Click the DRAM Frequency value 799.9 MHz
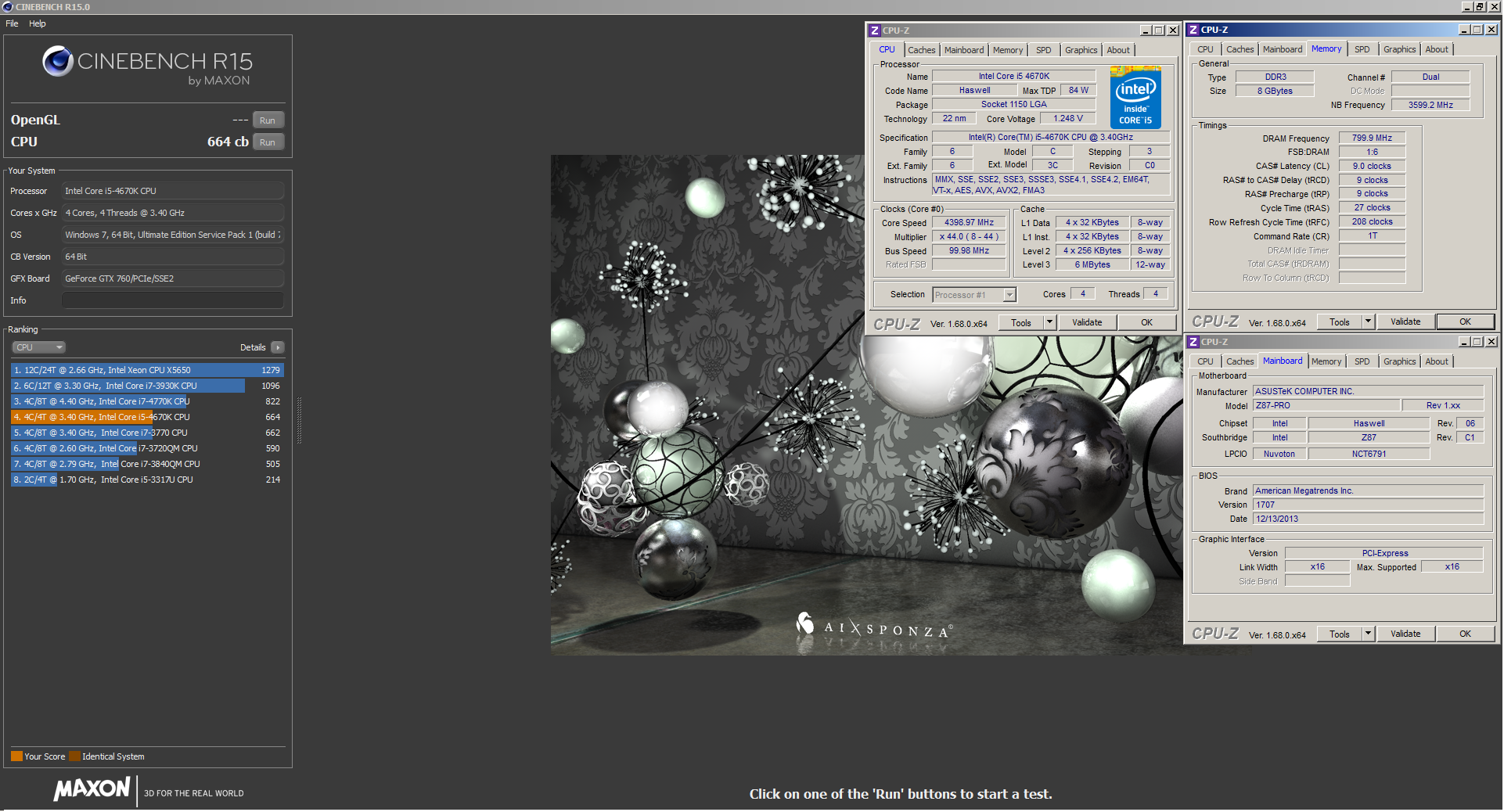Screen dimensions: 1504x812 1372,138
